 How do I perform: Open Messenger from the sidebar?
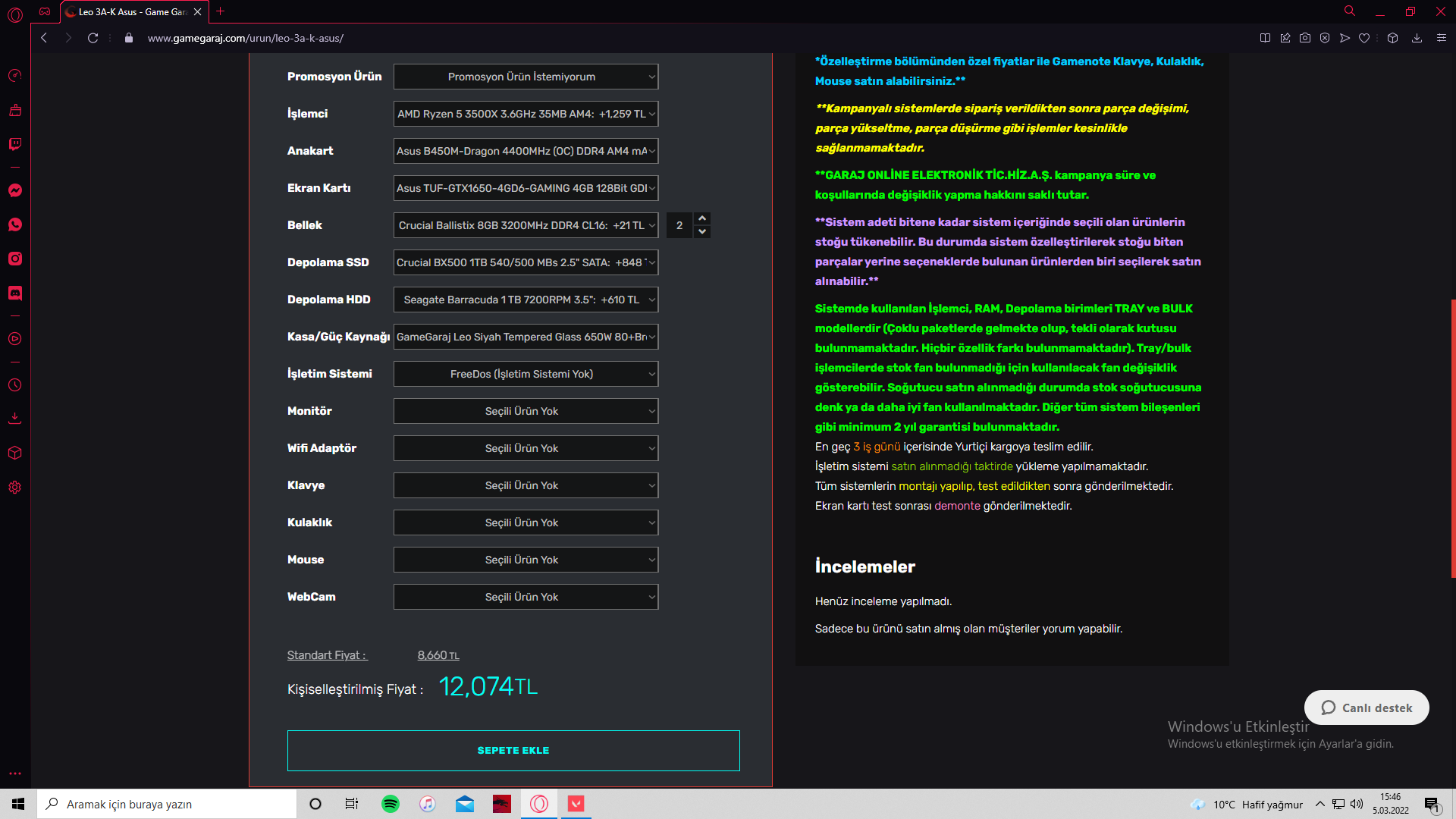point(15,190)
